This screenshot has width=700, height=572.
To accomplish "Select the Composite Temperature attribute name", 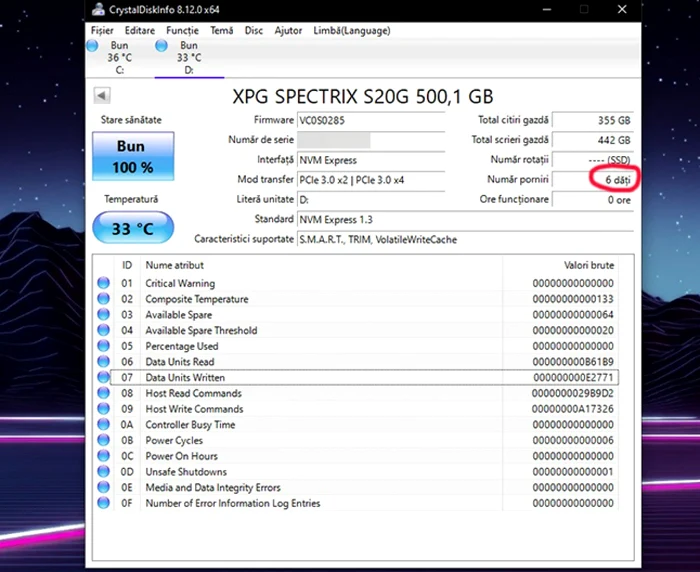I will point(197,299).
